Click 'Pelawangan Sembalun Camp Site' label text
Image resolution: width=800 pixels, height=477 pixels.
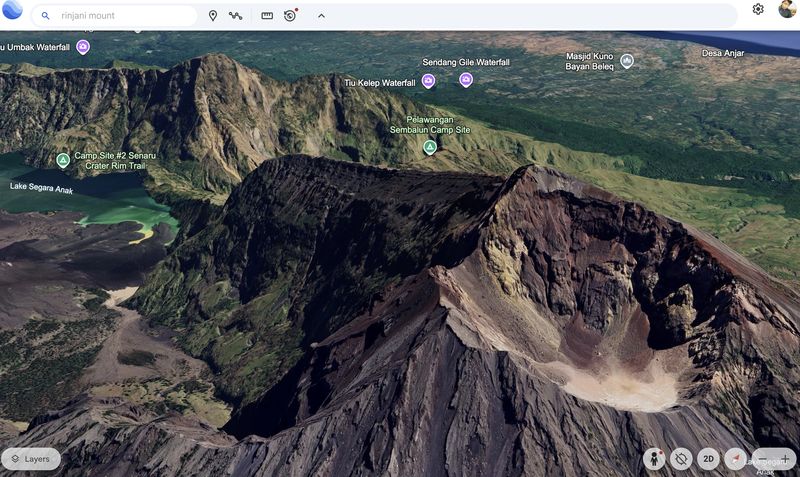click(430, 125)
